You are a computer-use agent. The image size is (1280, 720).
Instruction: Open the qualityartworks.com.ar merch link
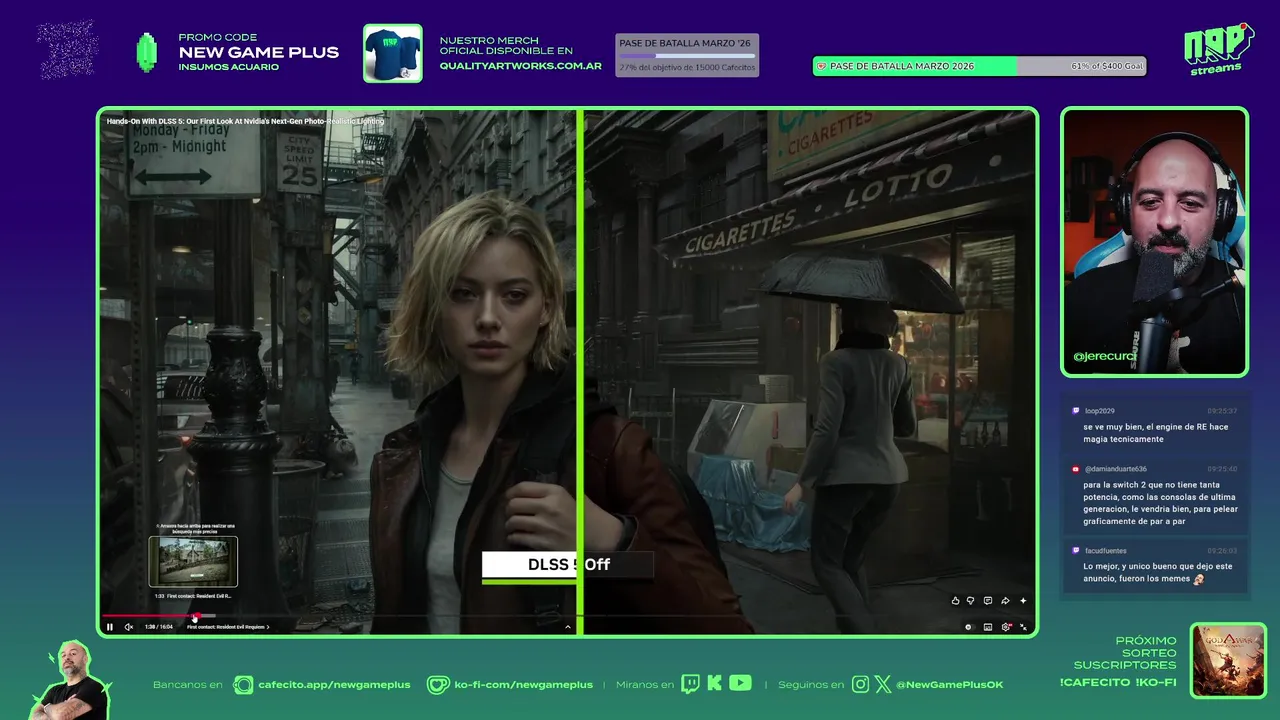click(520, 66)
